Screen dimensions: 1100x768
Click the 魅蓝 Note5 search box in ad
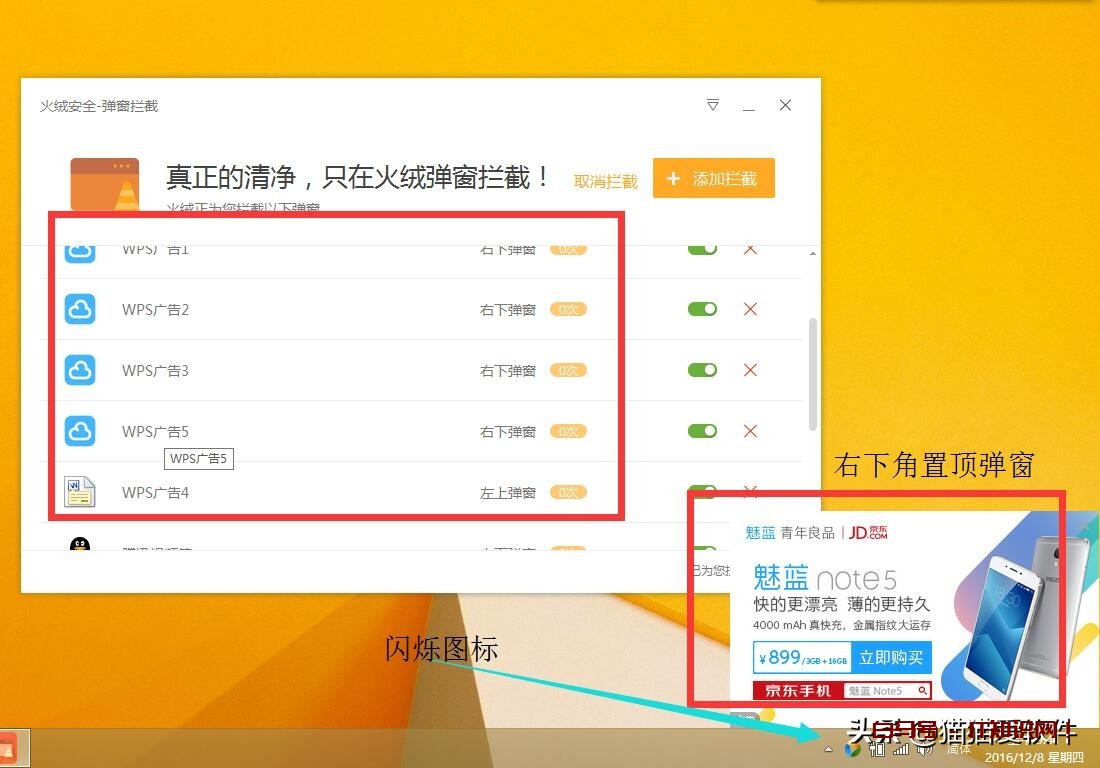pos(888,690)
